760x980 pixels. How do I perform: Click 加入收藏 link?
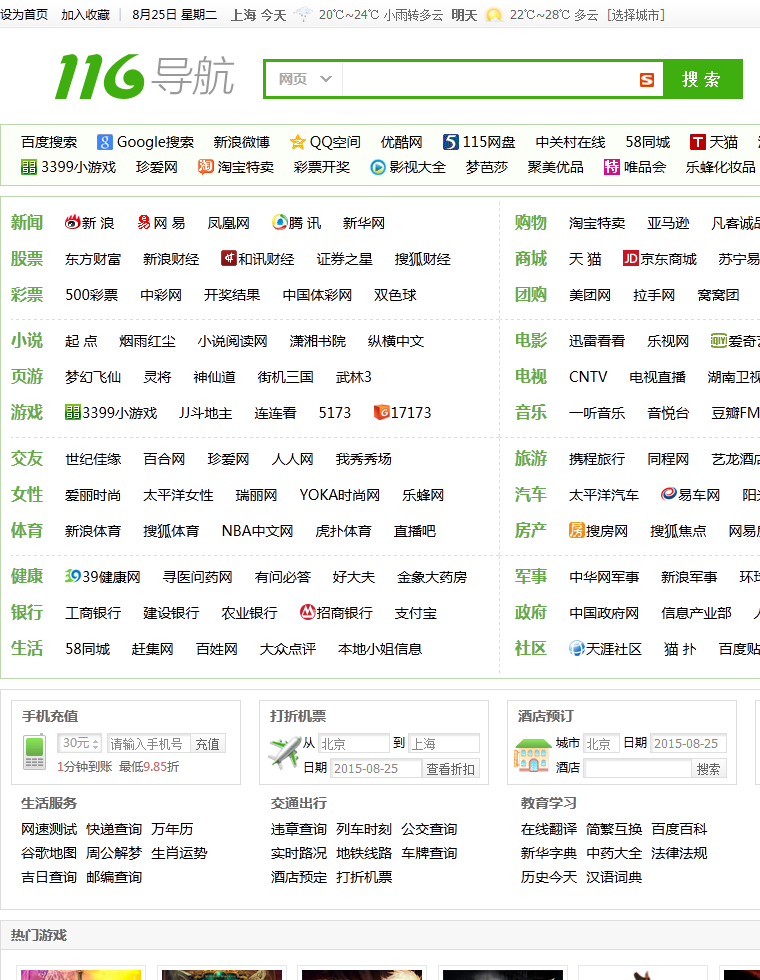pyautogui.click(x=86, y=15)
